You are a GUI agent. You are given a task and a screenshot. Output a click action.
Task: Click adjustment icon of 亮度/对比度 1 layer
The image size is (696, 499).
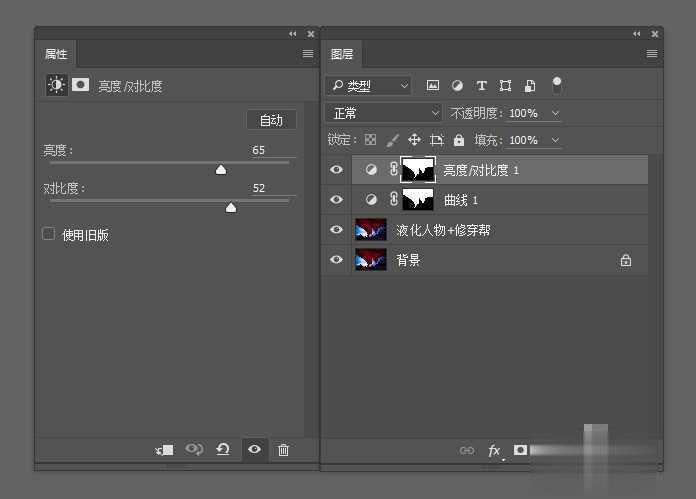coord(371,170)
